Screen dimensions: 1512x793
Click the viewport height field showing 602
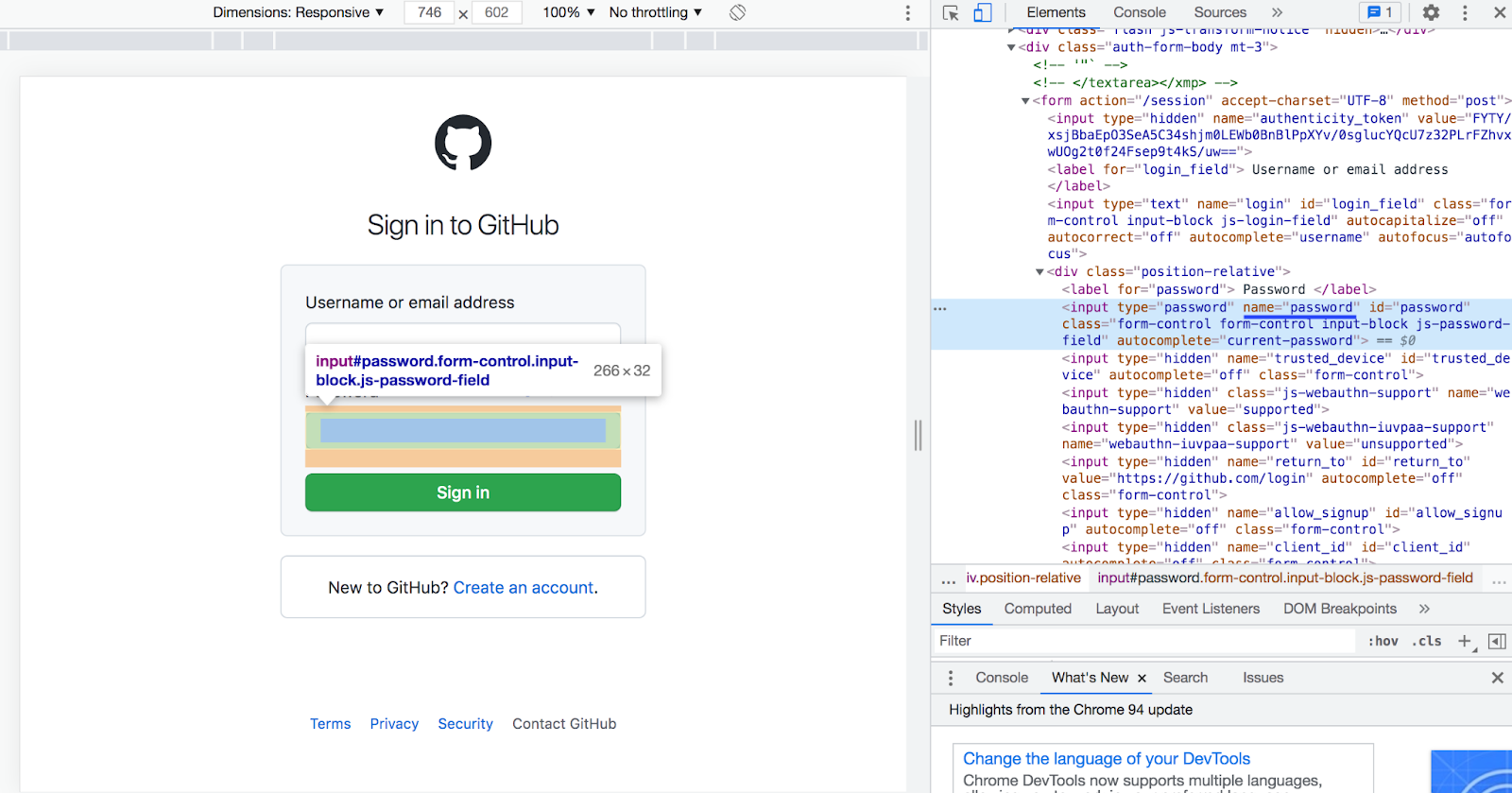[x=497, y=12]
